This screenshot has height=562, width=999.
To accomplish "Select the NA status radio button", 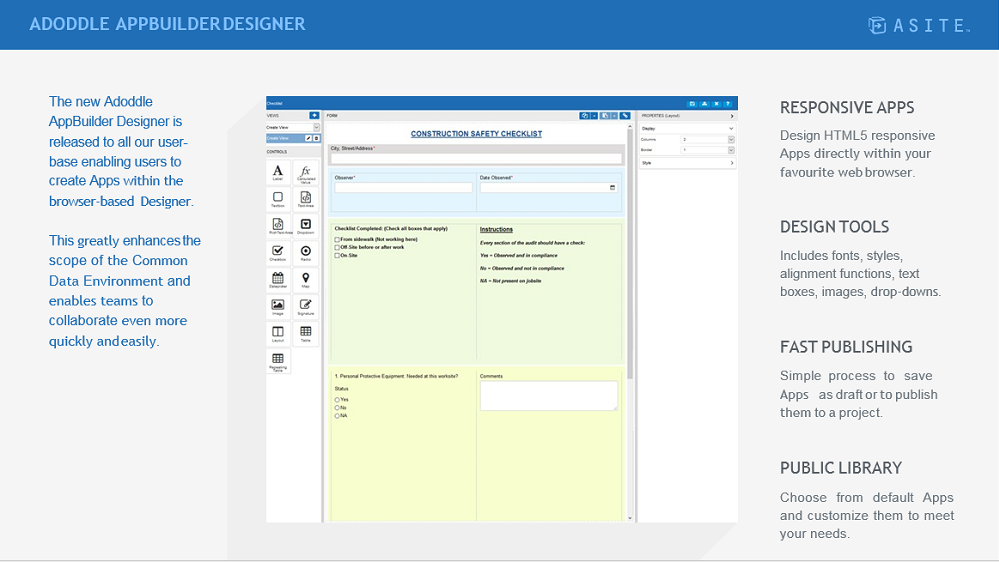I will click(337, 416).
